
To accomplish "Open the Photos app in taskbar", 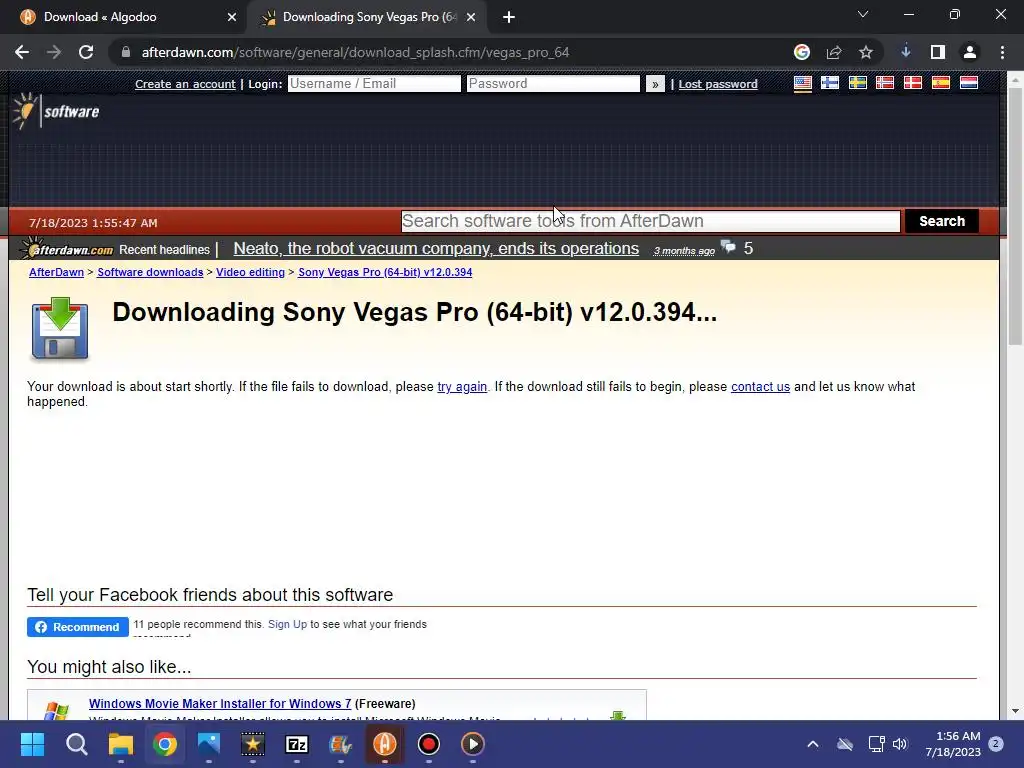I will [x=209, y=744].
